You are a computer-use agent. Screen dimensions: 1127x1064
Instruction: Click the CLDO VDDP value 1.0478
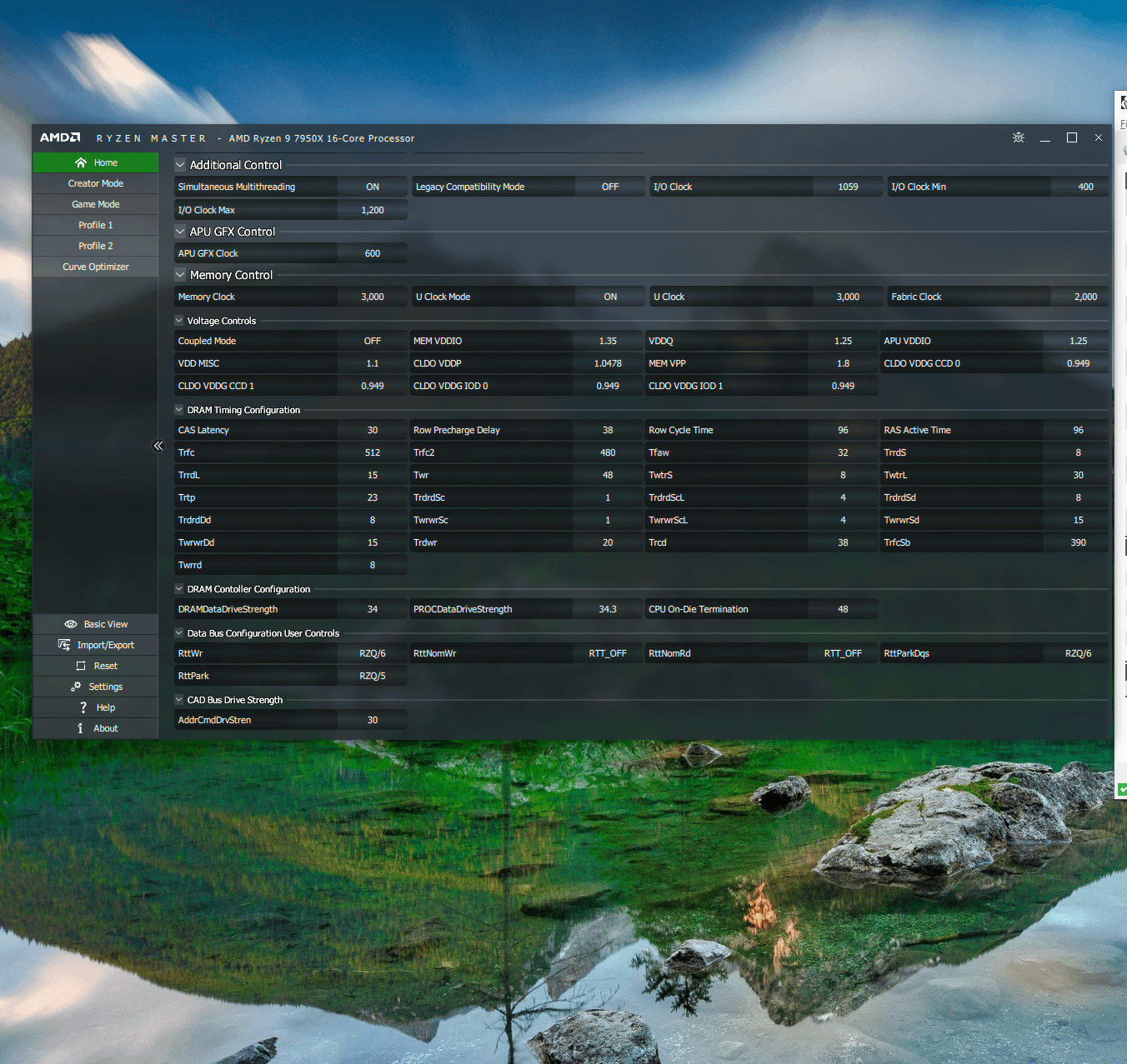[x=608, y=363]
